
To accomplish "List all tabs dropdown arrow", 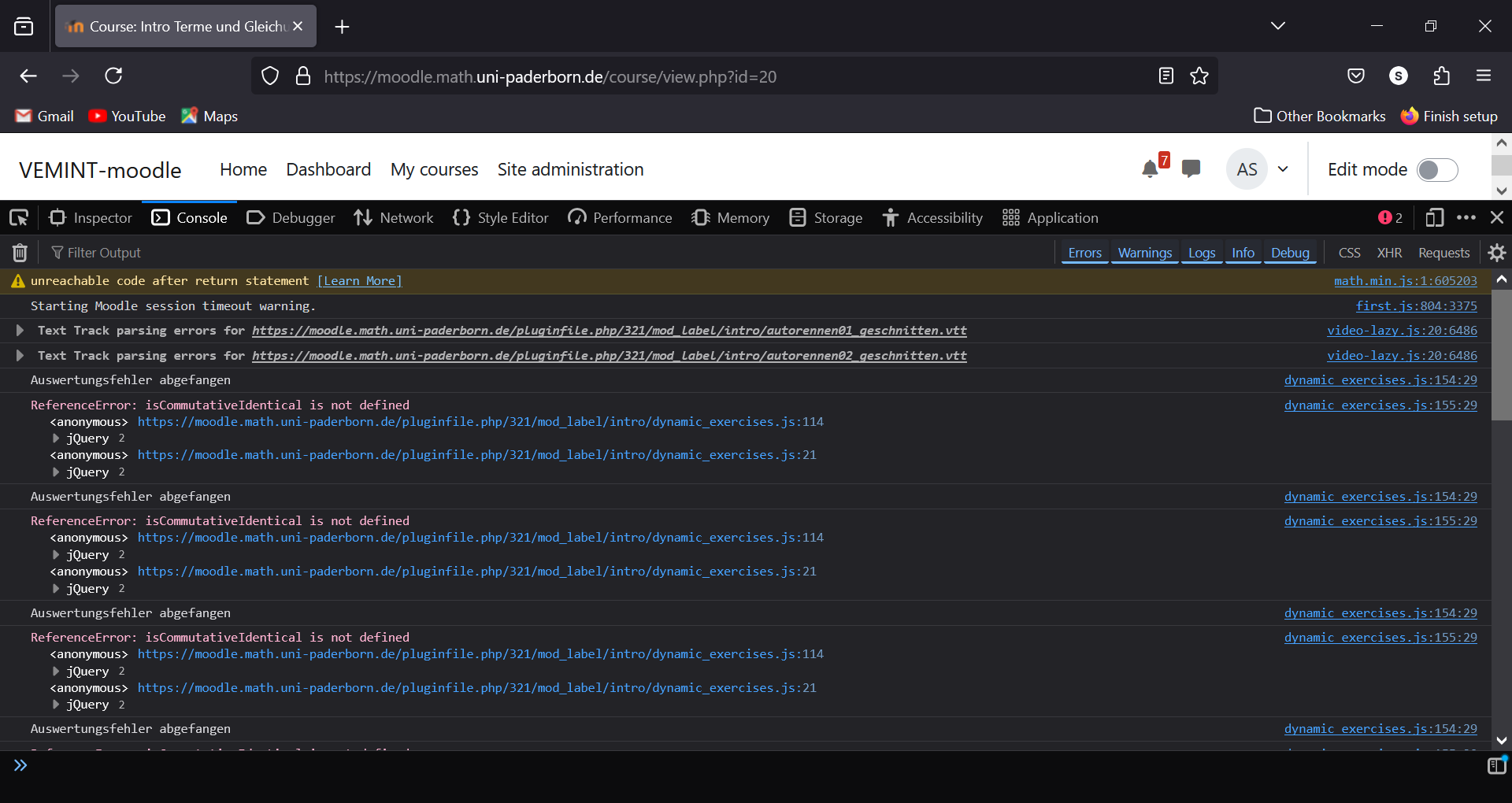I will (x=1278, y=26).
